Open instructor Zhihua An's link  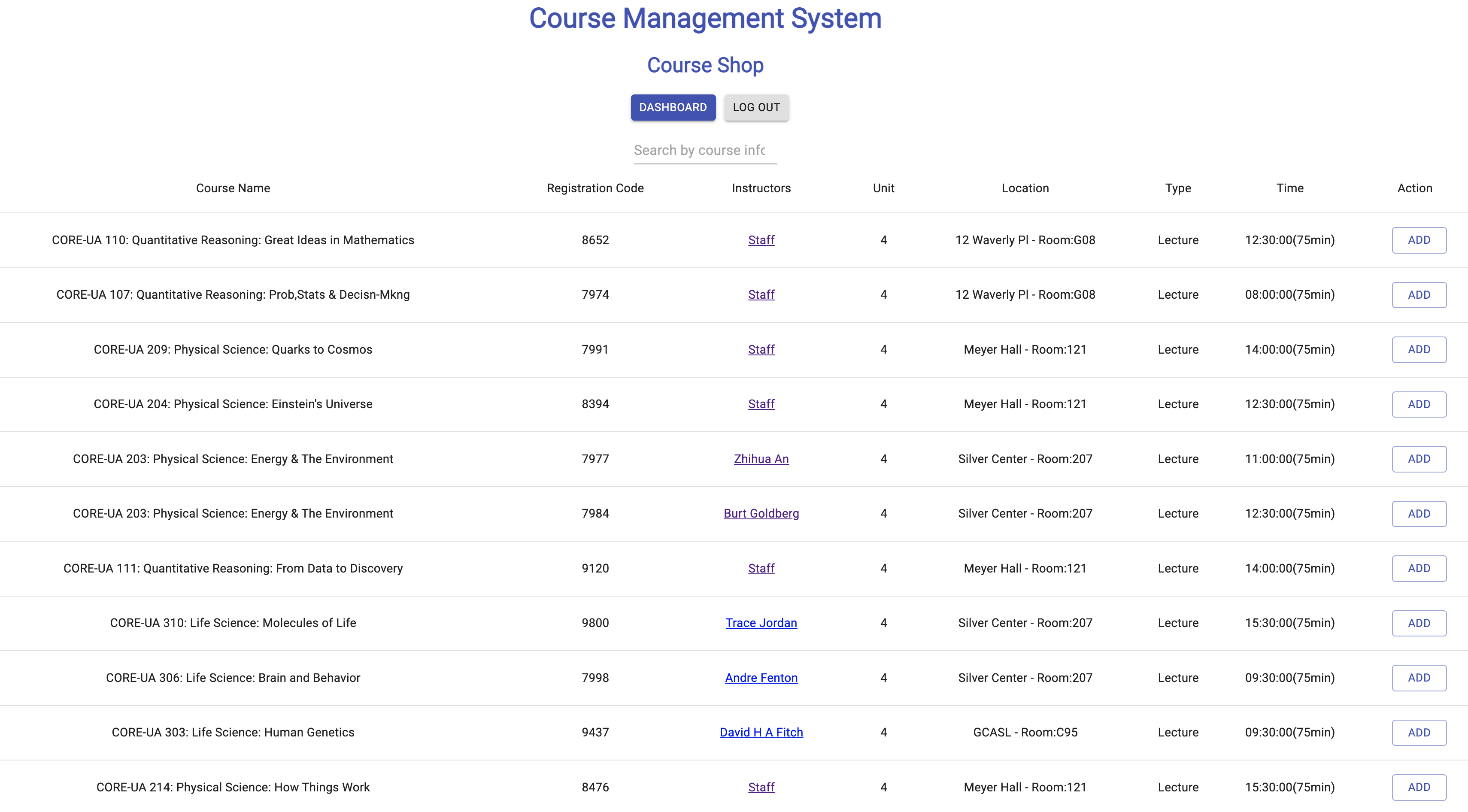tap(761, 459)
